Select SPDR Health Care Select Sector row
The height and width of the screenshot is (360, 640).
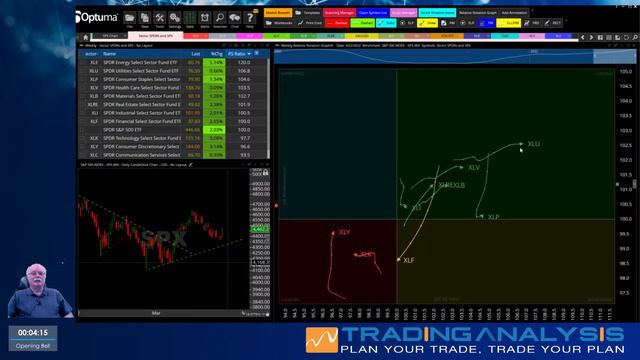(173, 88)
